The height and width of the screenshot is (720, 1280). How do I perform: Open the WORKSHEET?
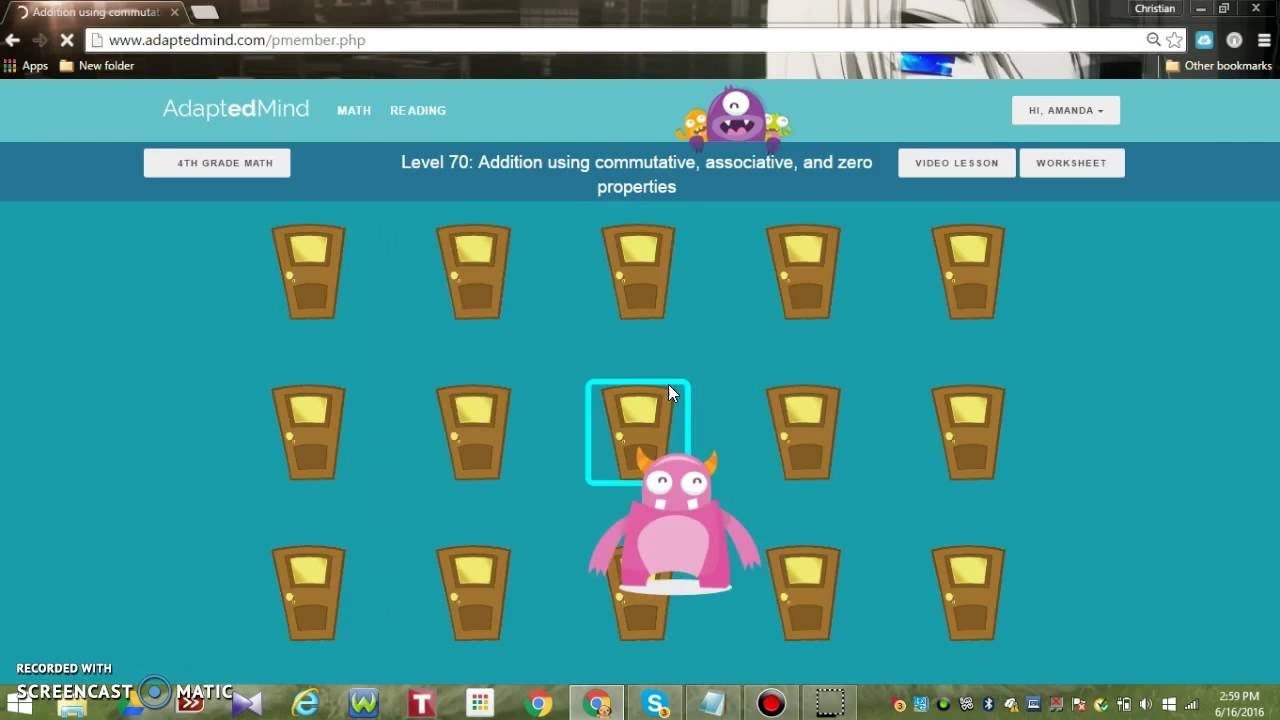pyautogui.click(x=1072, y=163)
